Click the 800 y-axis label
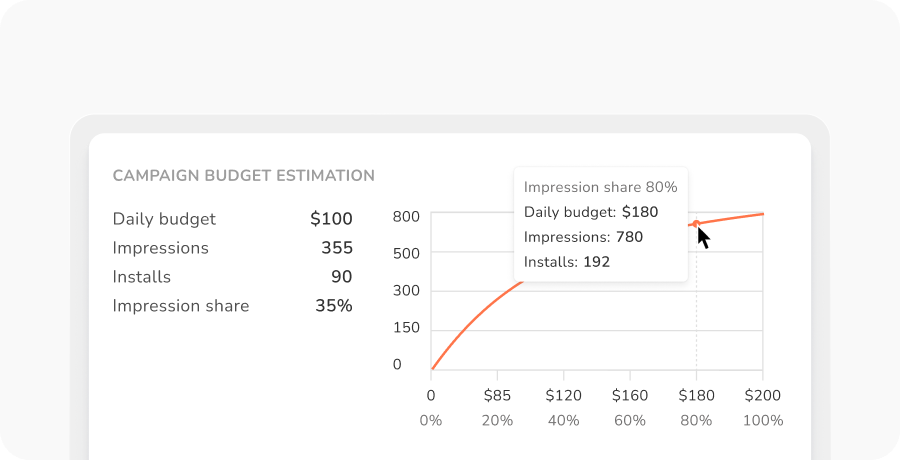 pos(405,217)
